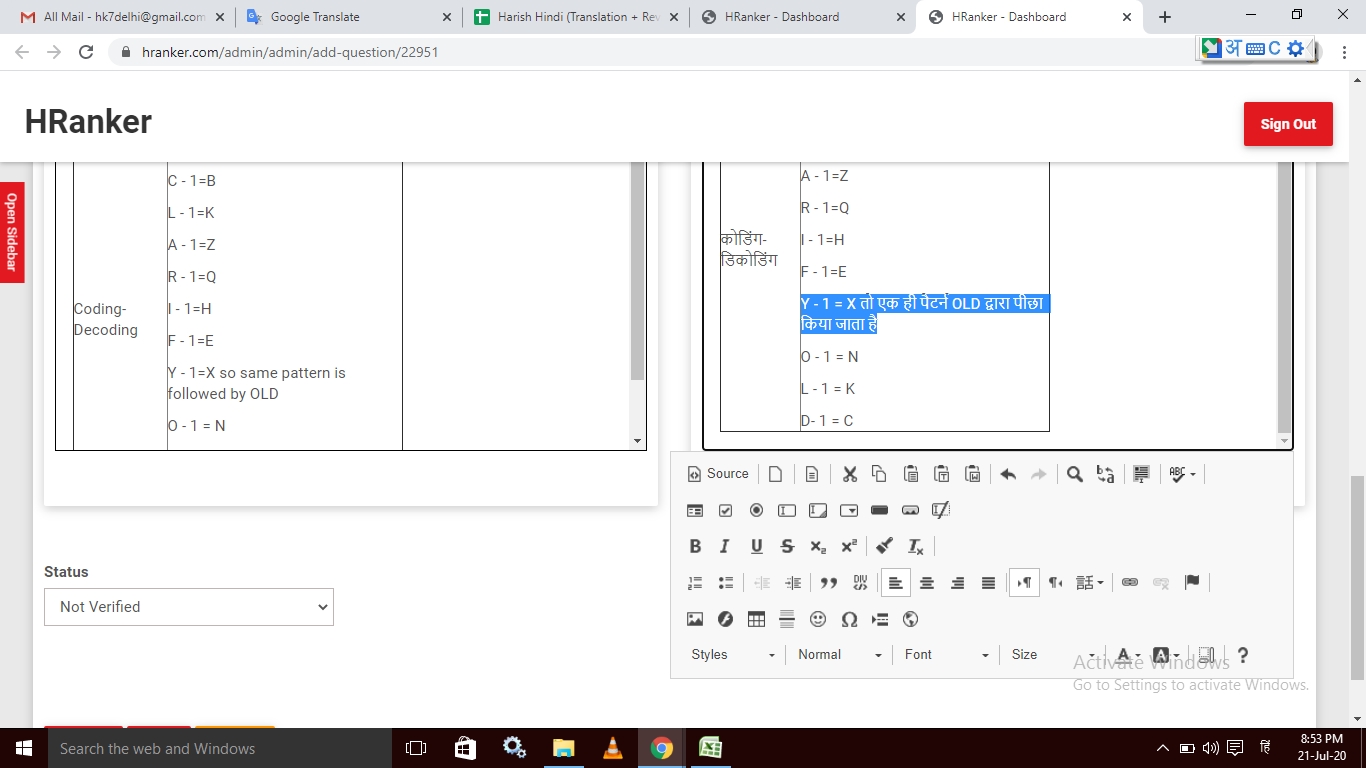Open the Font name dropdown
Viewport: 1366px width, 768px height.
pos(947,655)
